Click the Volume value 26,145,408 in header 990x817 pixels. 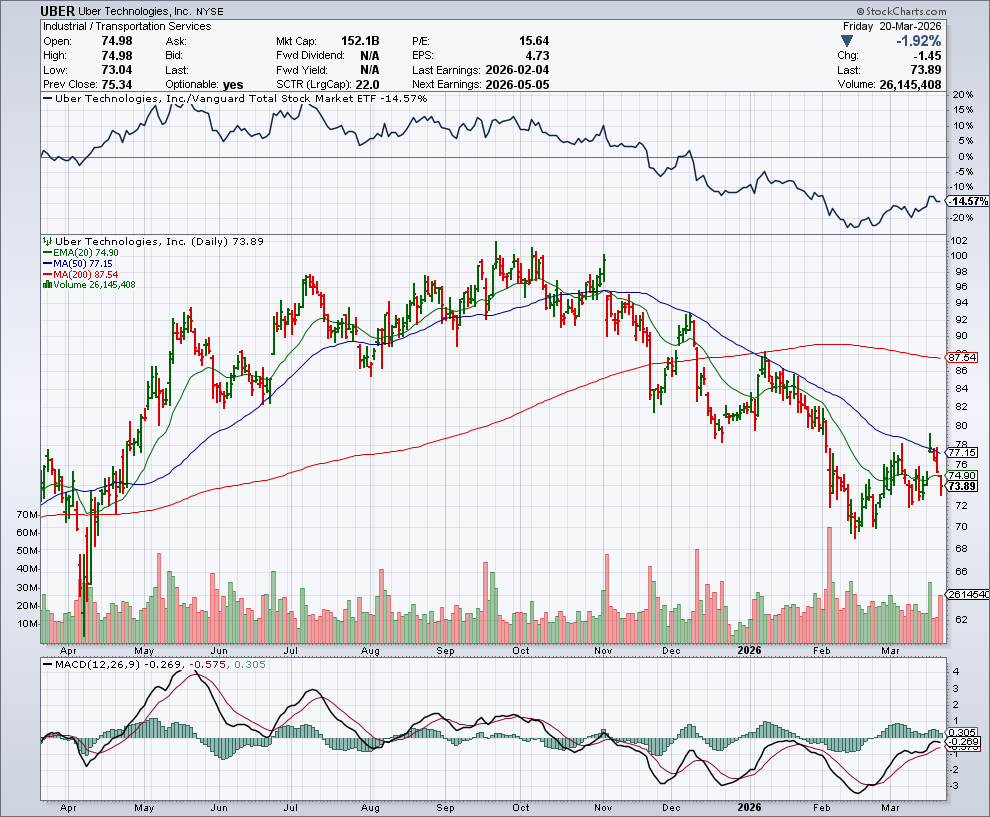click(x=910, y=85)
